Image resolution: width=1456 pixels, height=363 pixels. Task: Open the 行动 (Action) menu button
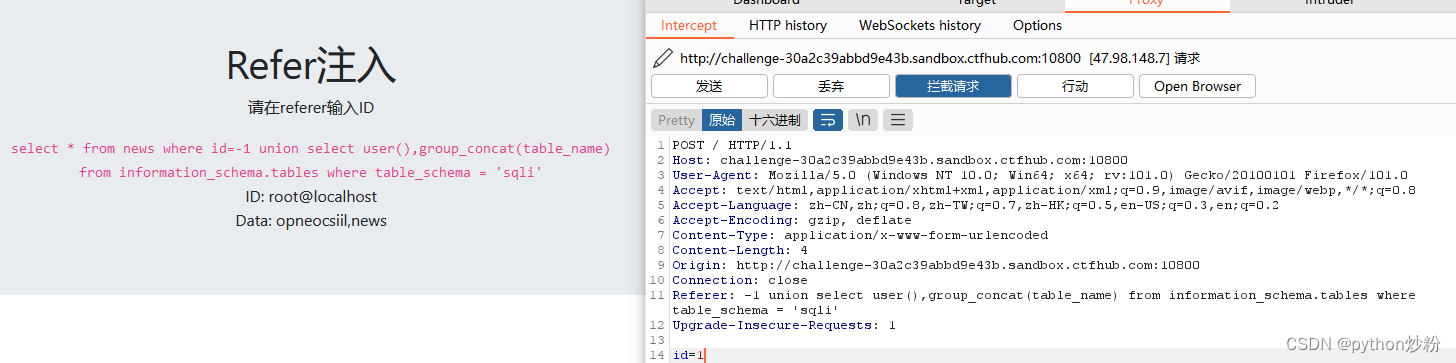pyautogui.click(x=1075, y=86)
